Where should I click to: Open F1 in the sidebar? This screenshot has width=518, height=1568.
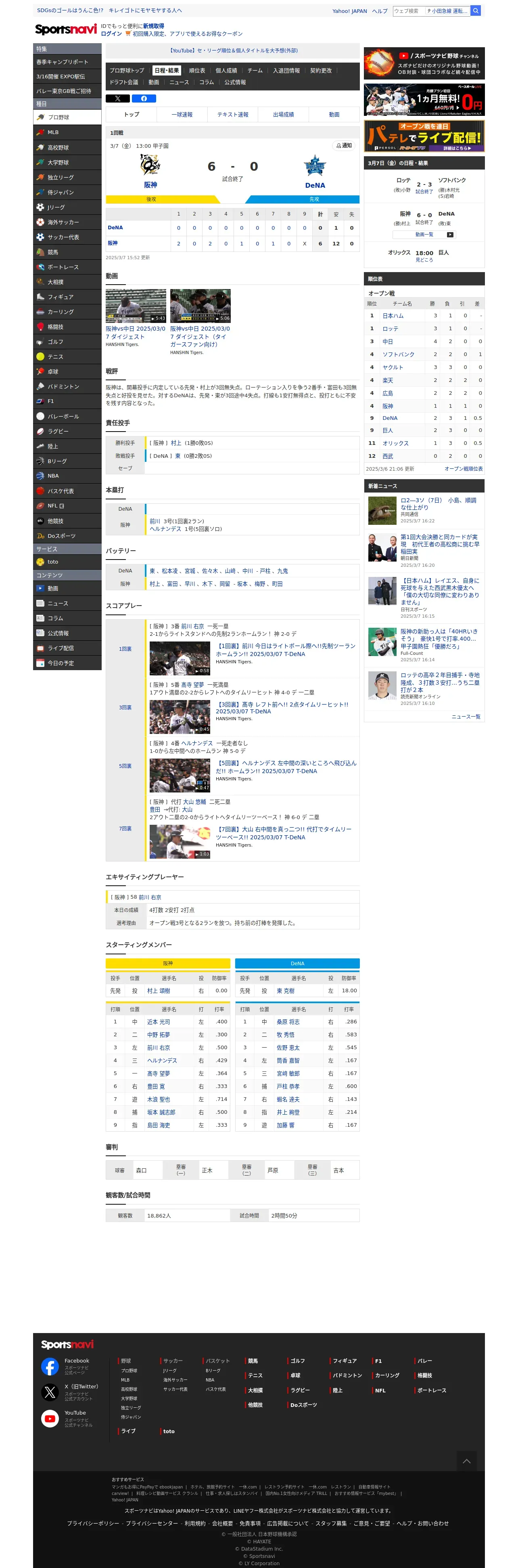pyautogui.click(x=67, y=401)
